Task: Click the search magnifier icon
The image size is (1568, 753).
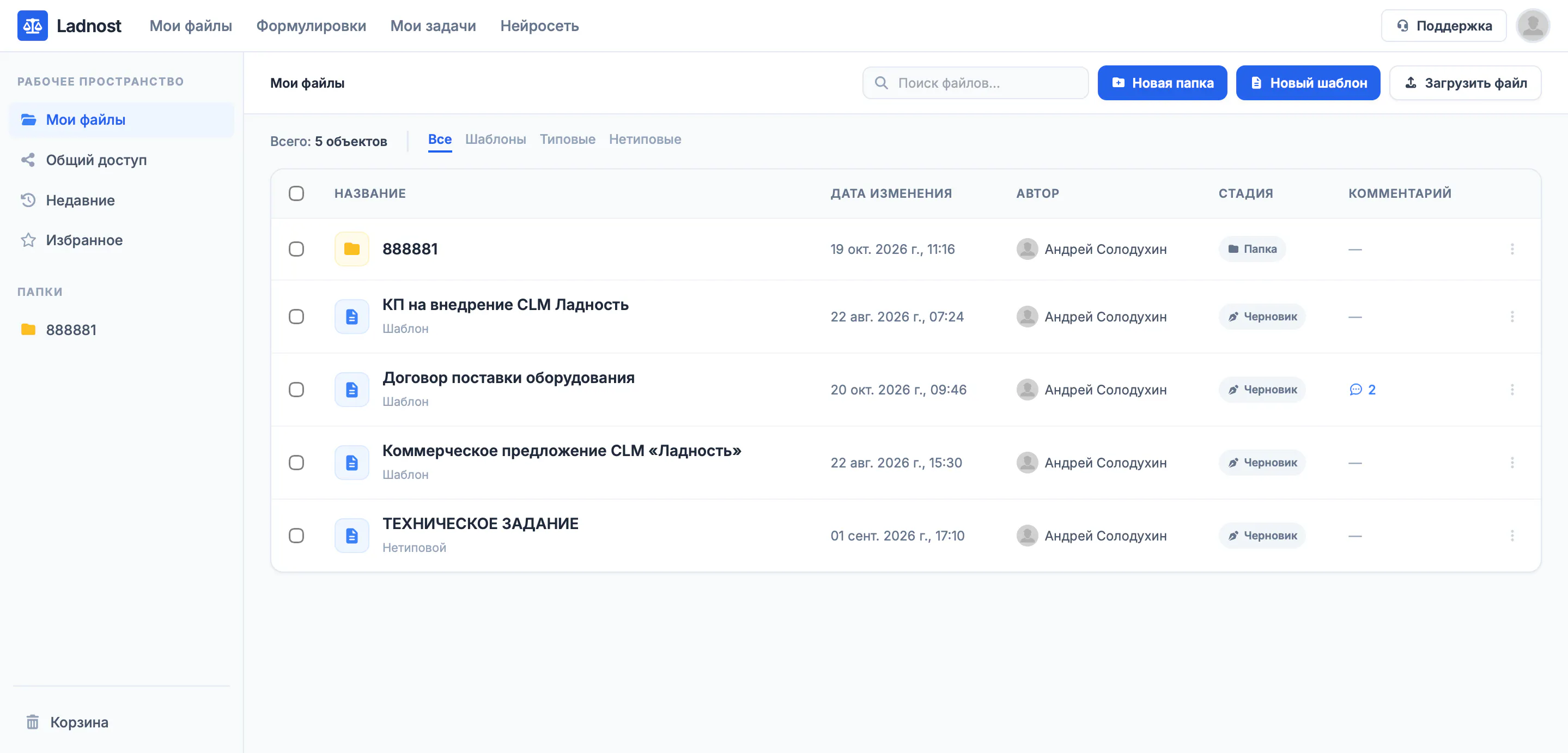Action: tap(881, 83)
